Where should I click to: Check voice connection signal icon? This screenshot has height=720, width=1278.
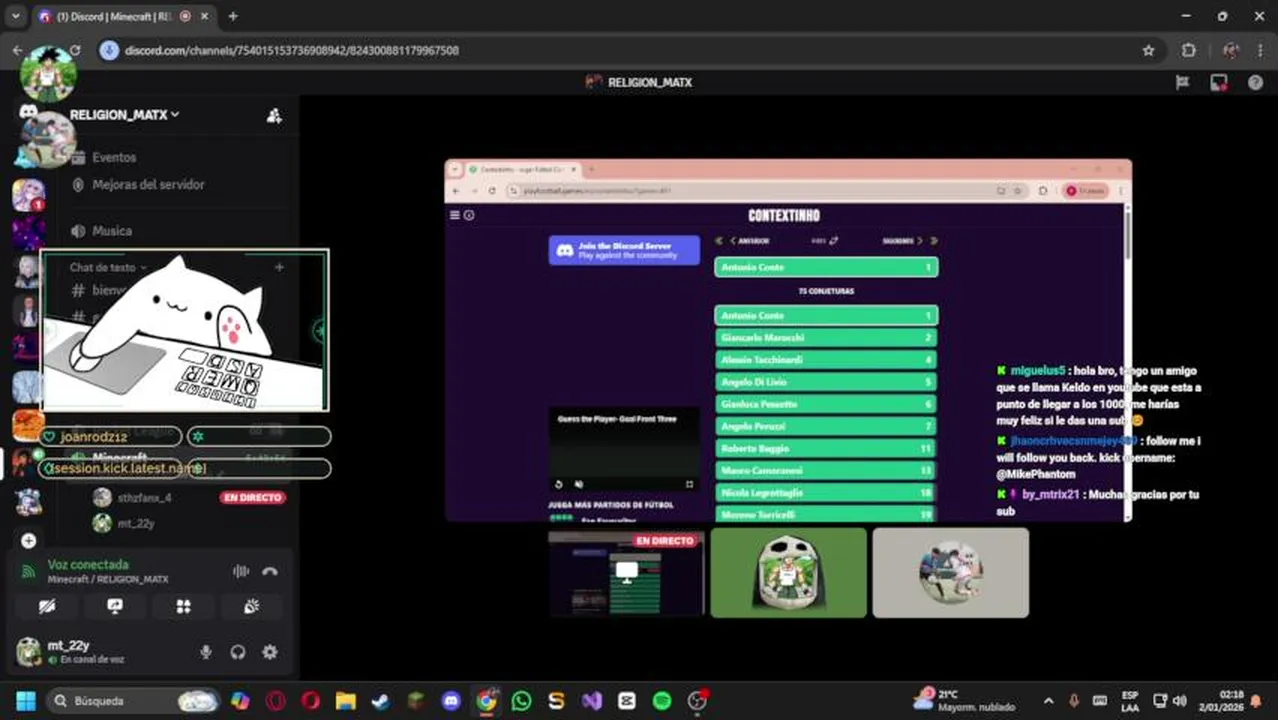tap(28, 572)
